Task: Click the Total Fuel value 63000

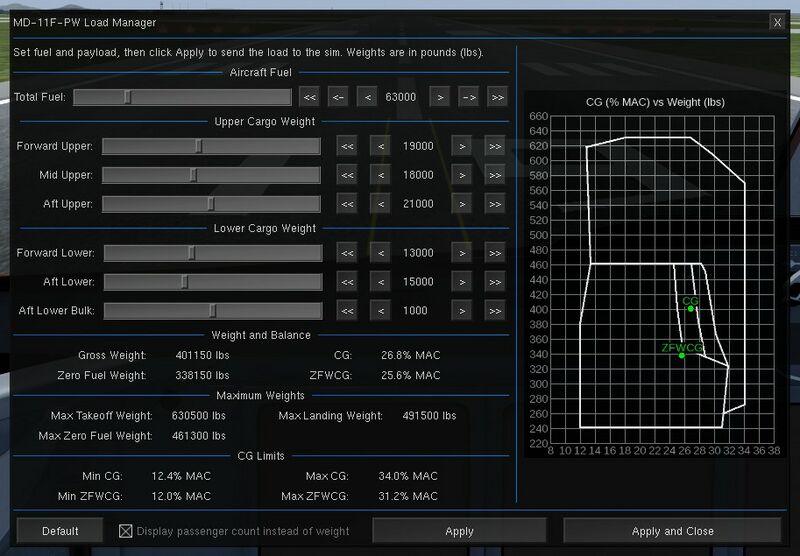Action: [x=401, y=97]
